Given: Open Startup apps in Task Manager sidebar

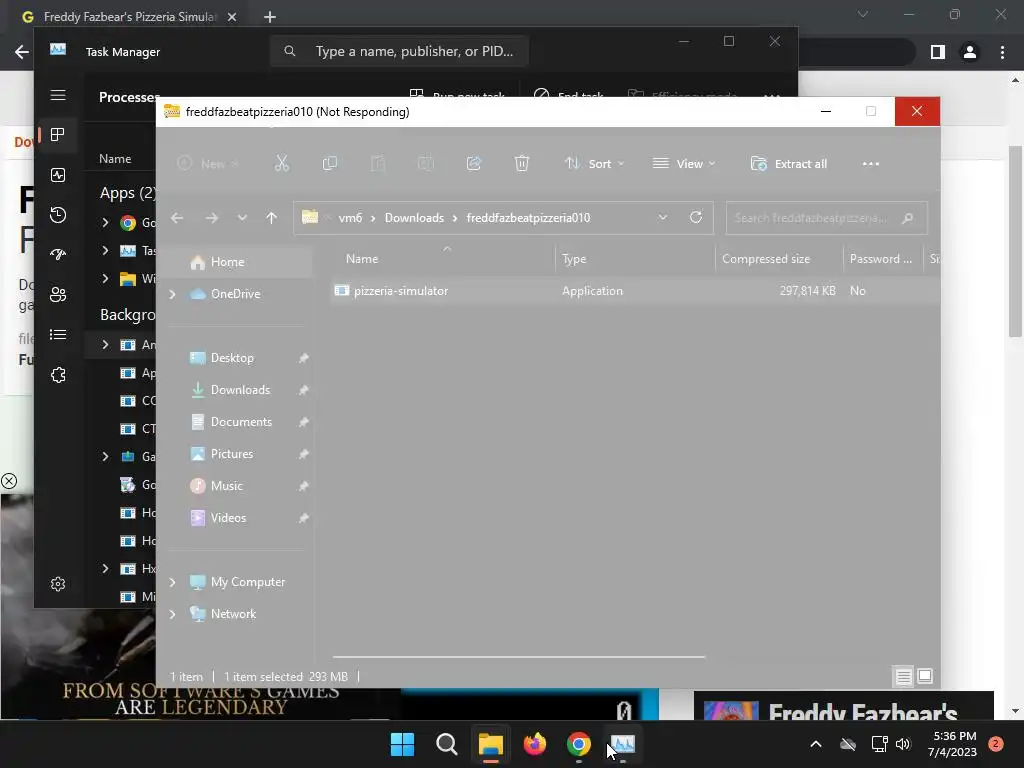Looking at the screenshot, I should [x=58, y=255].
